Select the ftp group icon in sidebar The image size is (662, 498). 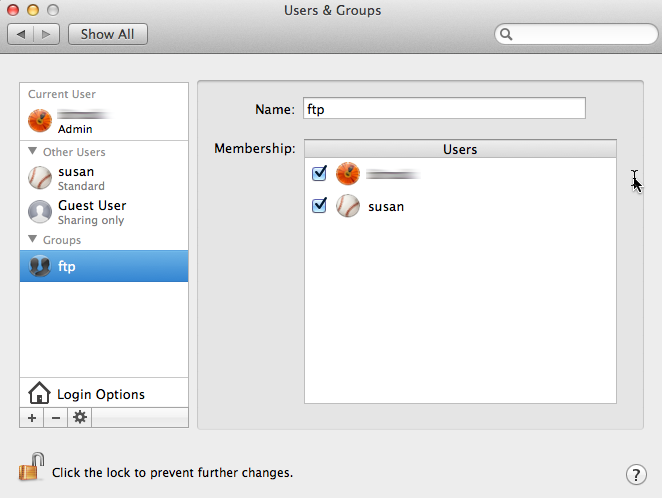point(40,266)
